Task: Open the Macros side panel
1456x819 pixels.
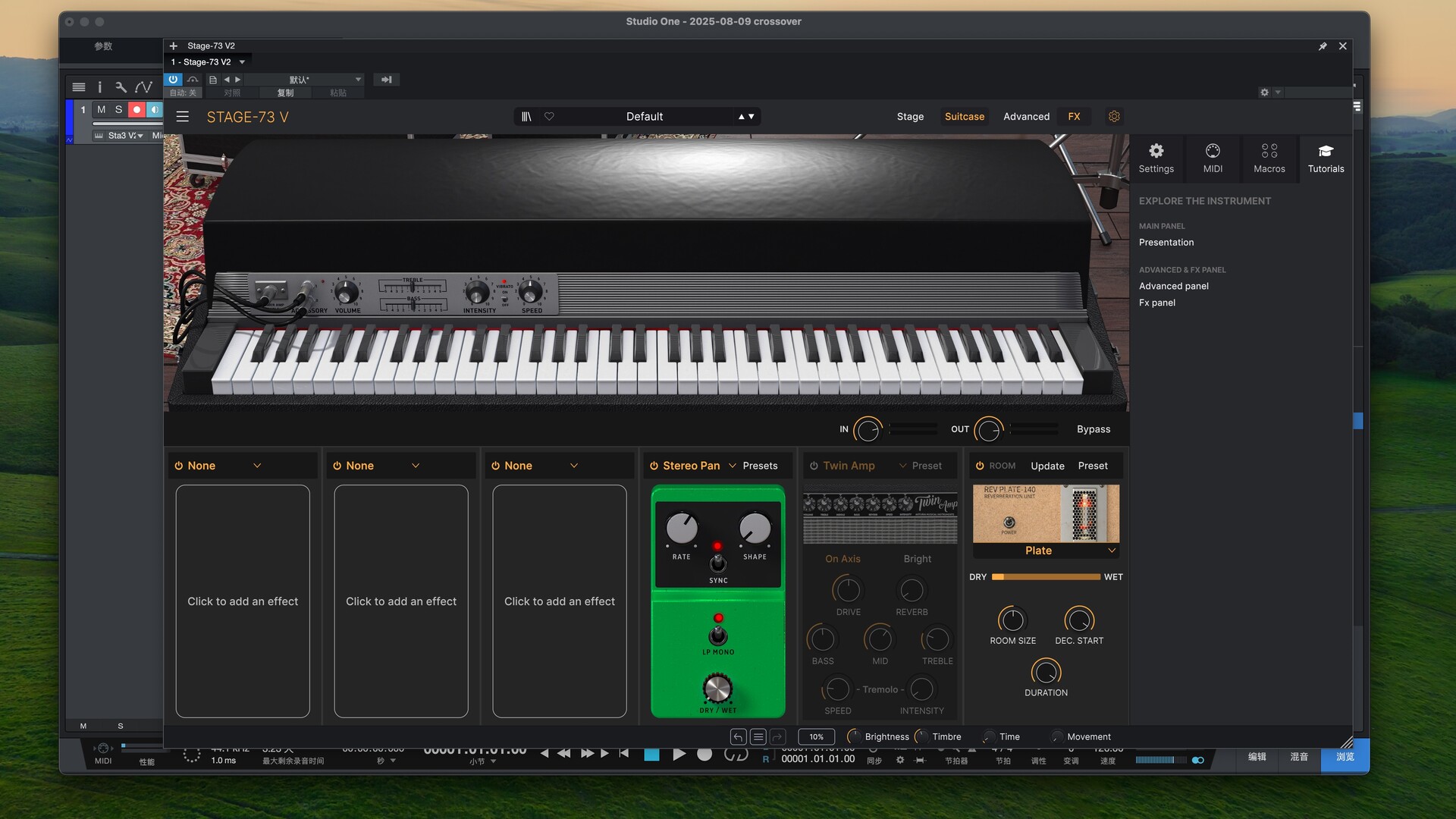Action: click(1269, 158)
